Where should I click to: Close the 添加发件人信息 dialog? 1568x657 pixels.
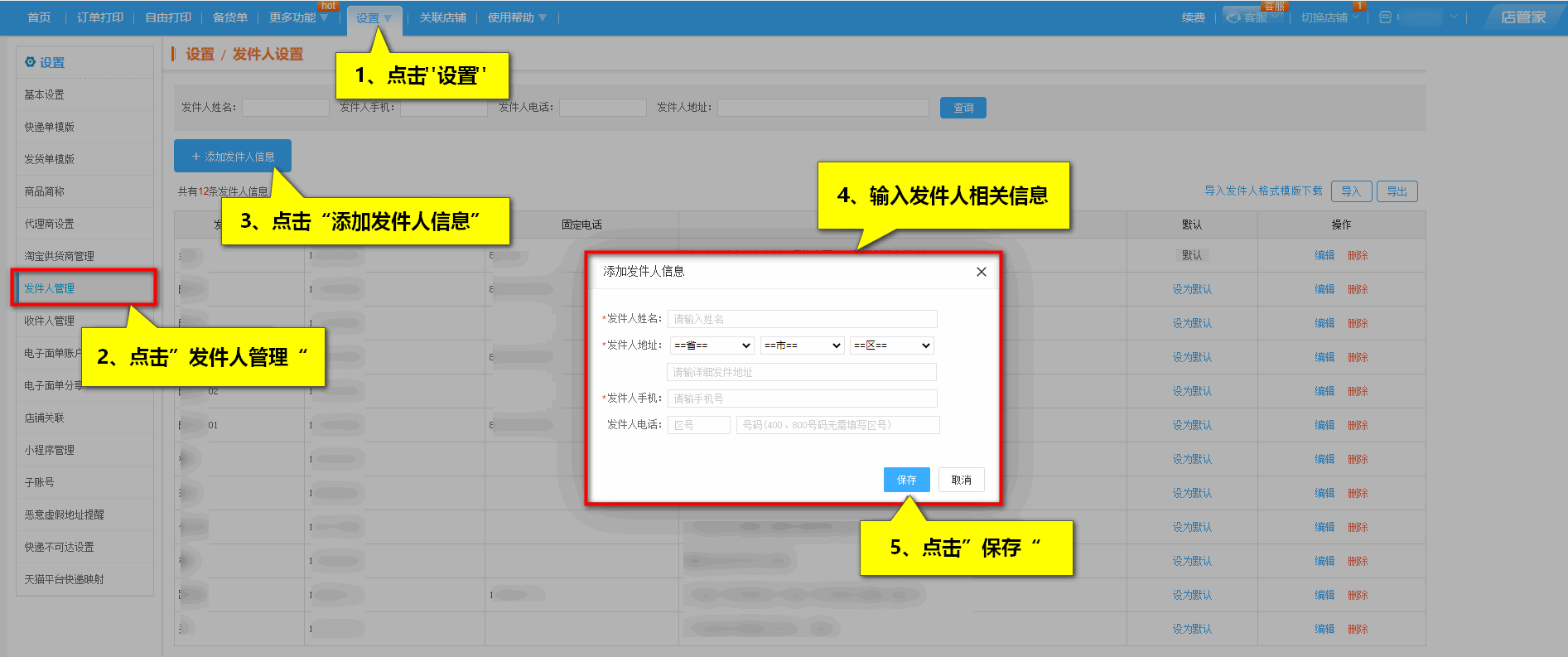click(981, 272)
